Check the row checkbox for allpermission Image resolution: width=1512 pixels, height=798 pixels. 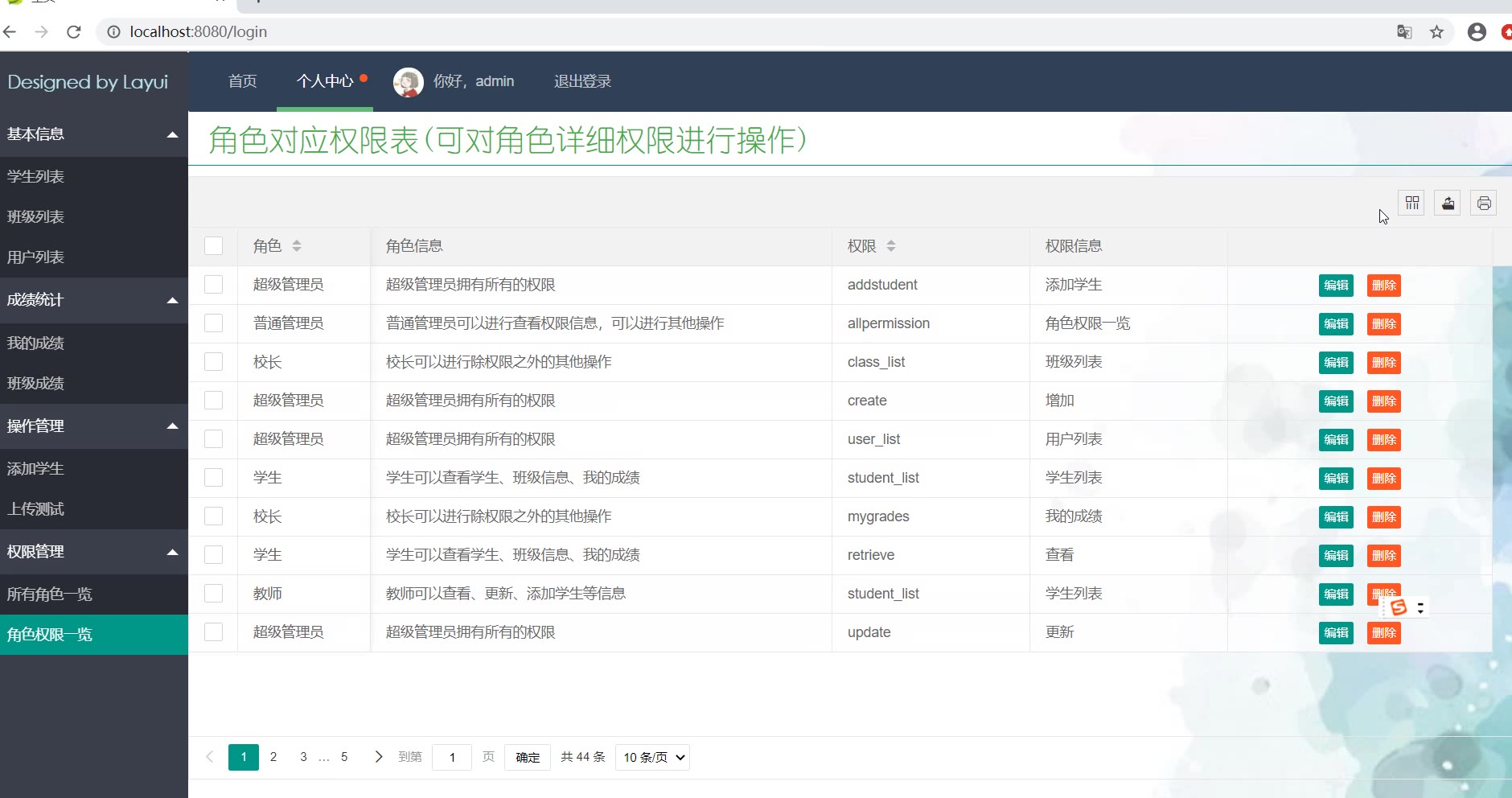(214, 323)
